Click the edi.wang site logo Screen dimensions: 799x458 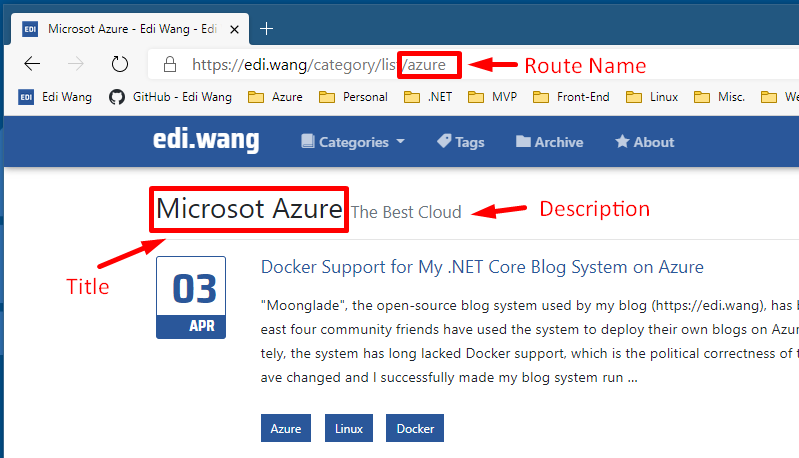(206, 140)
